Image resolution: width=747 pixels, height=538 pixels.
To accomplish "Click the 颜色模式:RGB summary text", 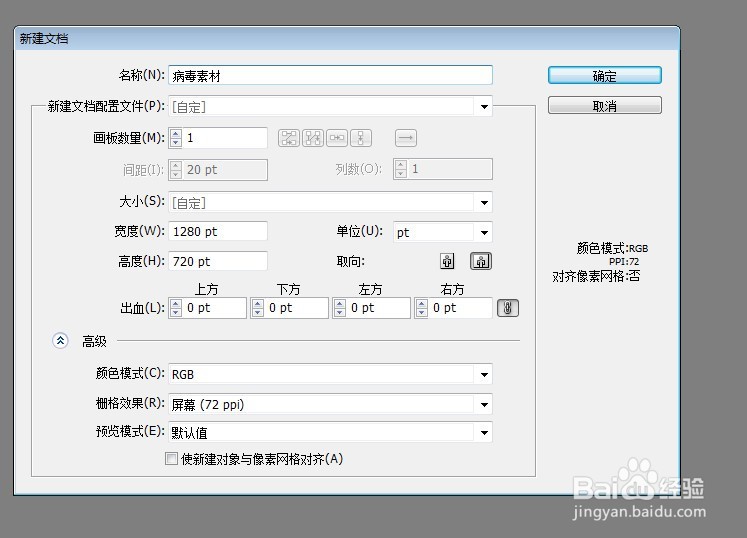I will coord(612,248).
